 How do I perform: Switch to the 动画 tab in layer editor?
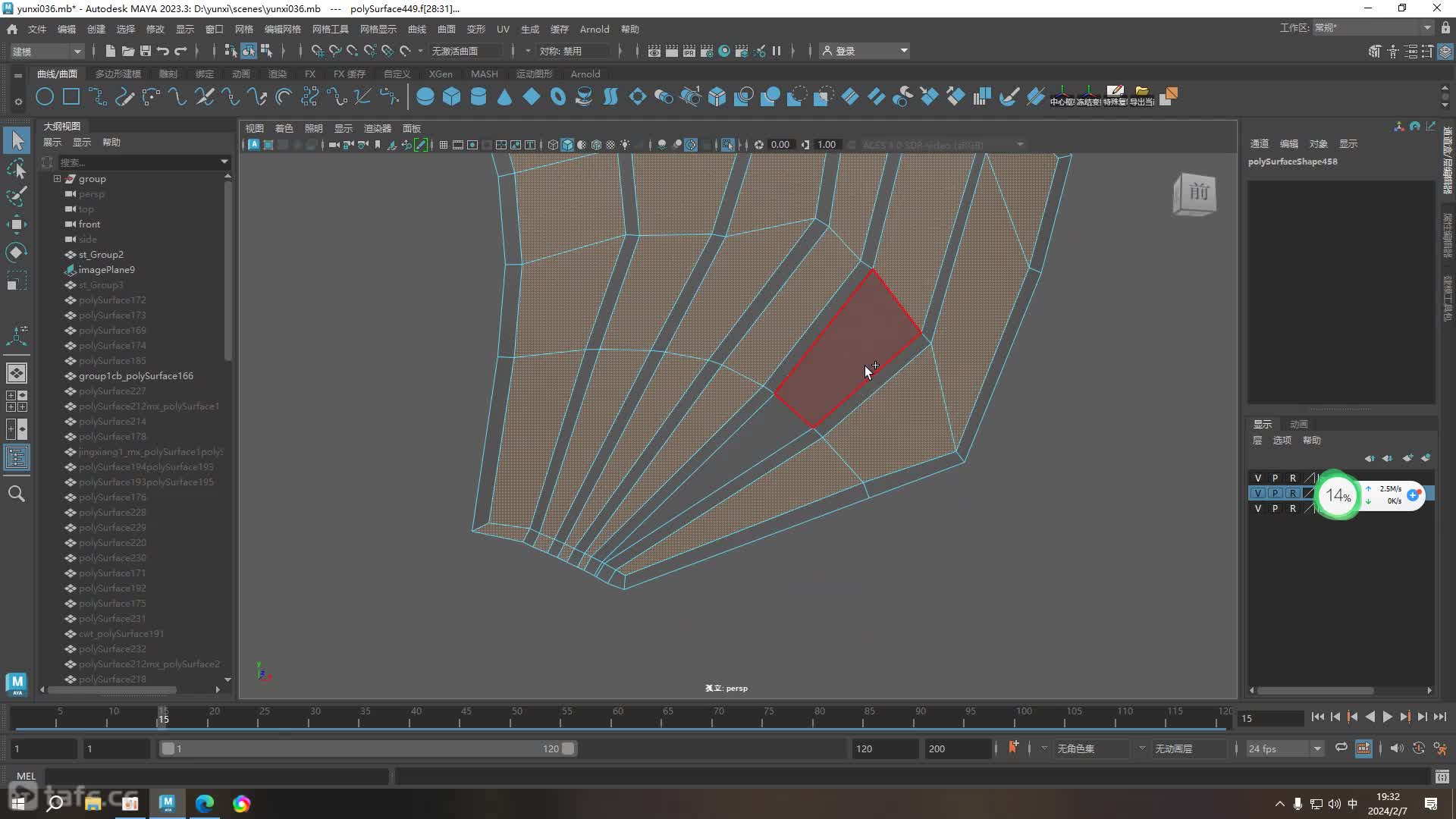1299,425
